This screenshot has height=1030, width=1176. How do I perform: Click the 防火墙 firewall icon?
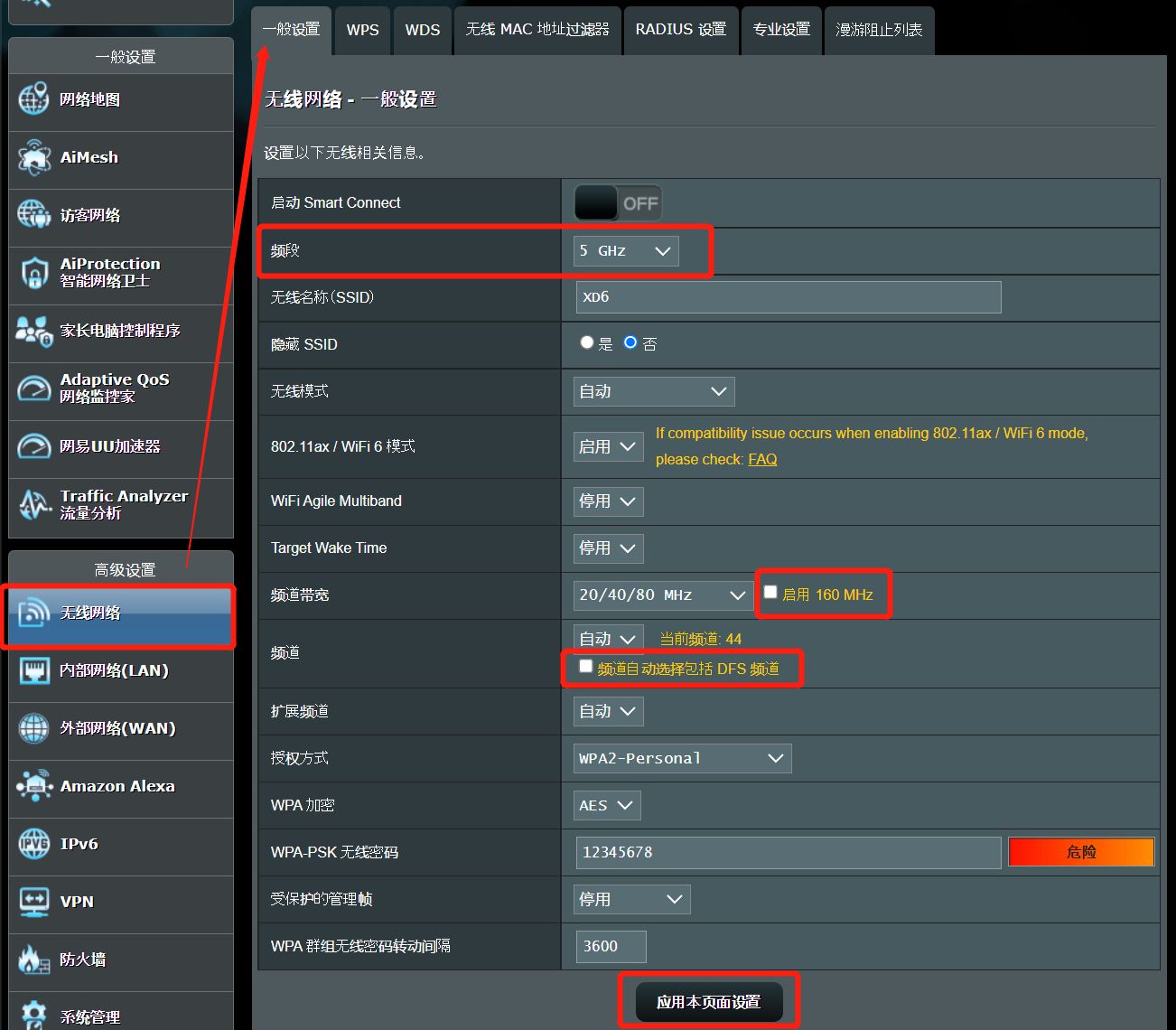(33, 960)
